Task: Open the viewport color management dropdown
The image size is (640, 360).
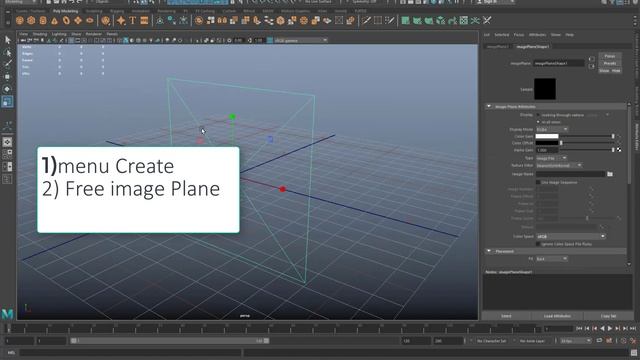Action: (x=301, y=40)
